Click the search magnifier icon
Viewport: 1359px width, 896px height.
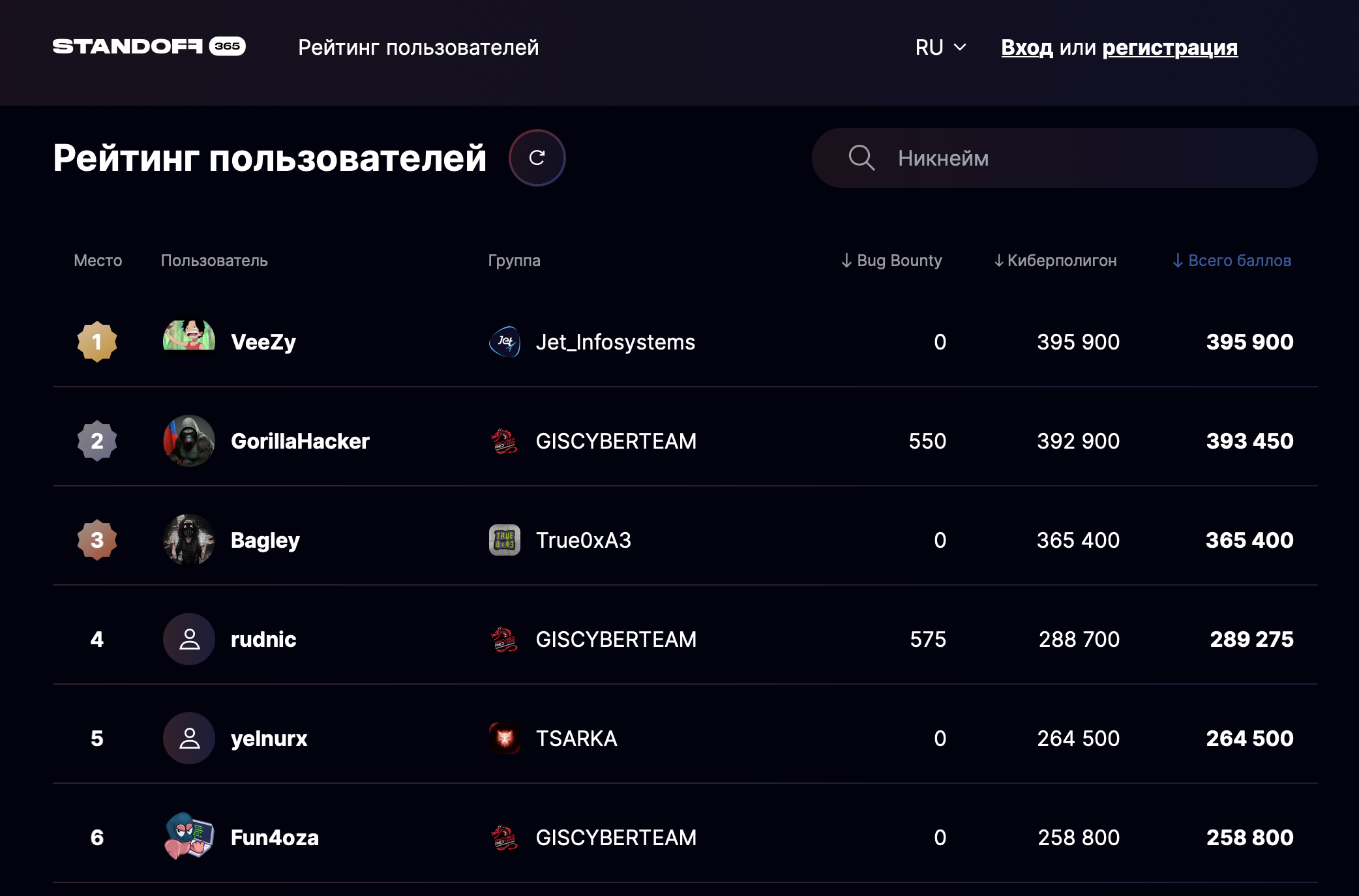pos(861,158)
